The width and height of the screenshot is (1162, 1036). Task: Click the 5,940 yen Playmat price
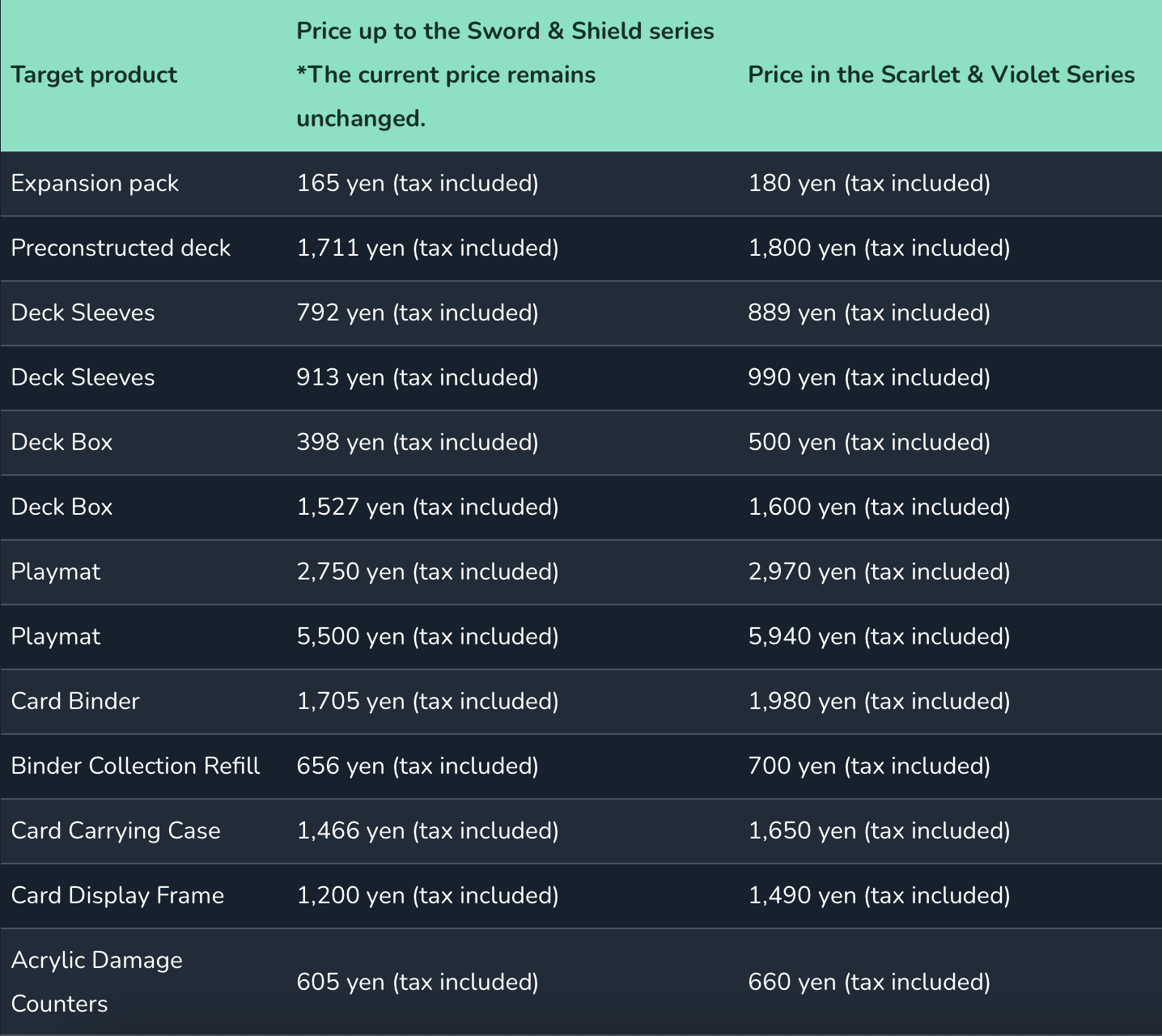click(x=879, y=636)
